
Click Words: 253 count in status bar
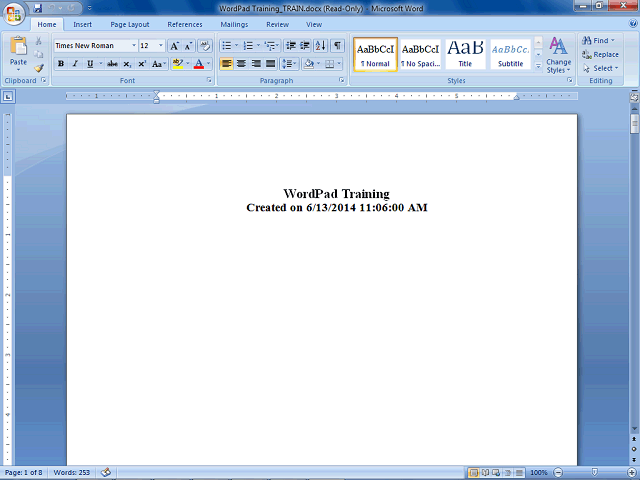tap(71, 473)
